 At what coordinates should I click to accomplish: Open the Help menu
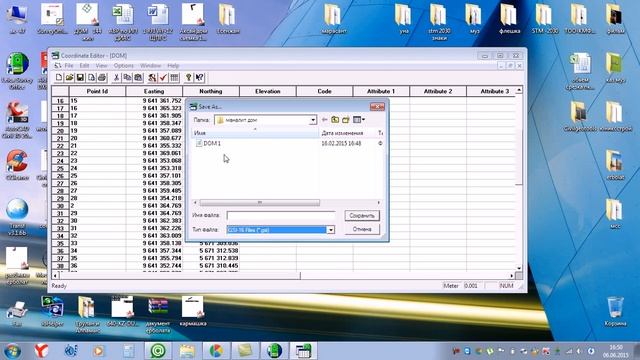(x=173, y=65)
